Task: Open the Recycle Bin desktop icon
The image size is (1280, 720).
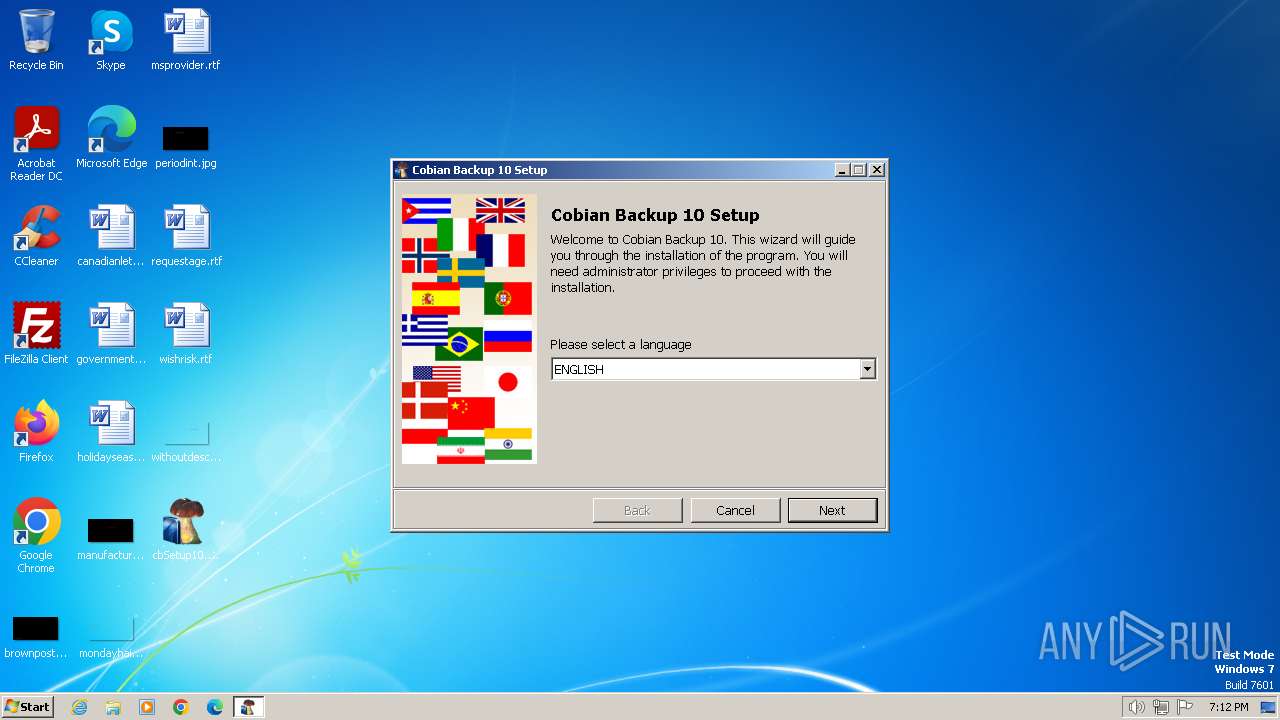Action: pyautogui.click(x=36, y=41)
